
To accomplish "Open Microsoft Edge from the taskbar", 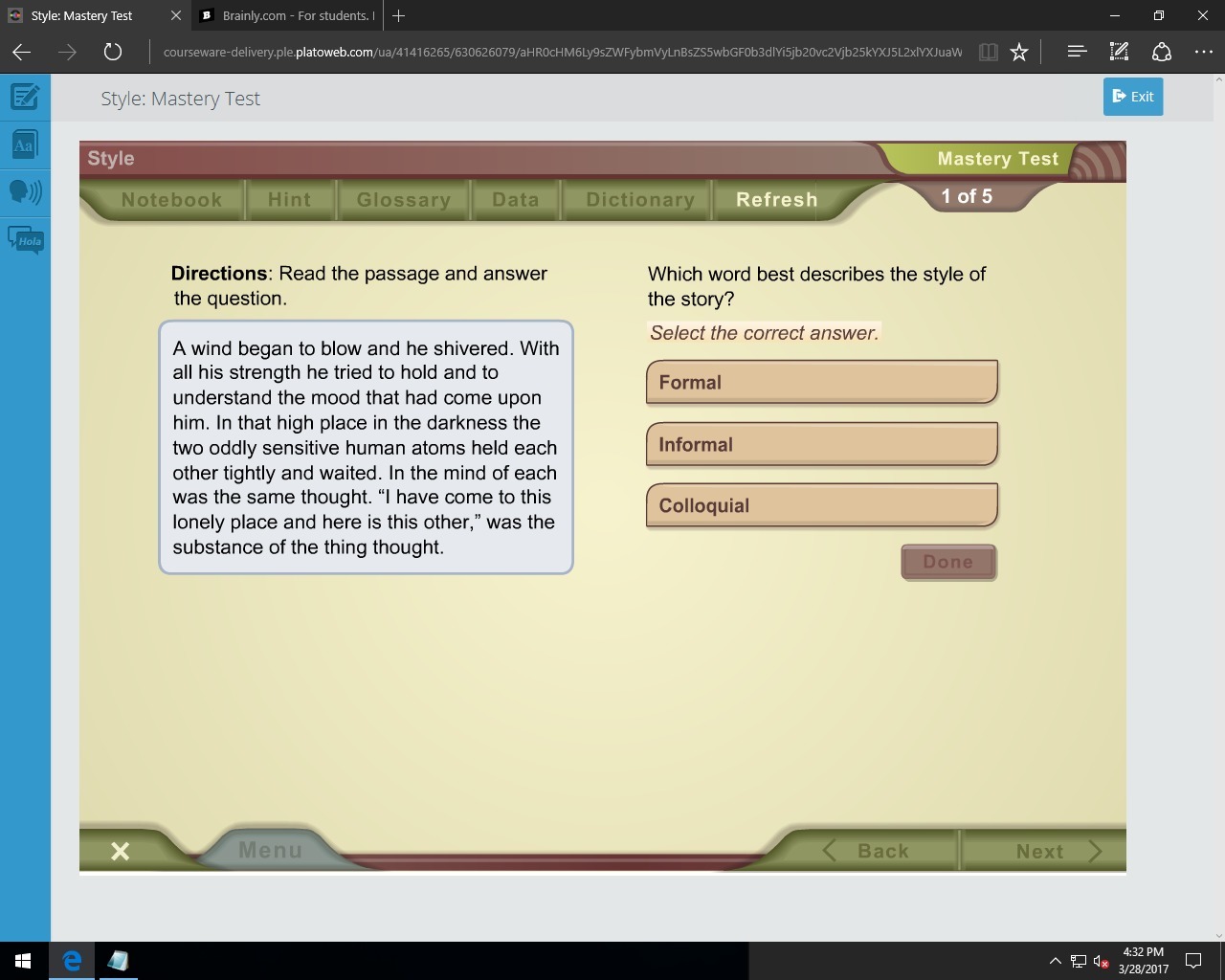I will pos(72,961).
